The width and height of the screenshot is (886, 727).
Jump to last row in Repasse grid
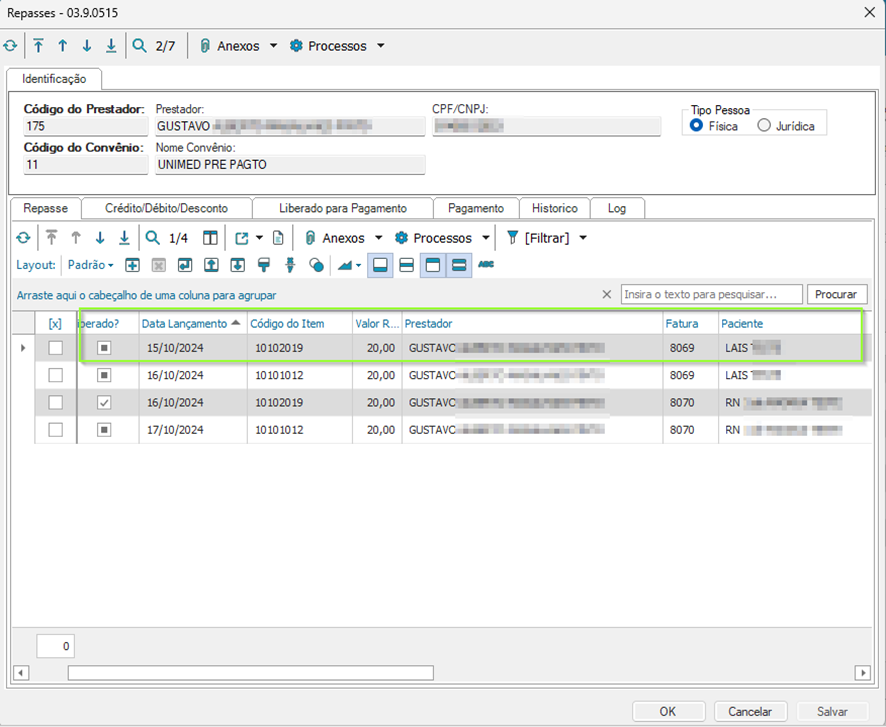pyautogui.click(x=124, y=238)
